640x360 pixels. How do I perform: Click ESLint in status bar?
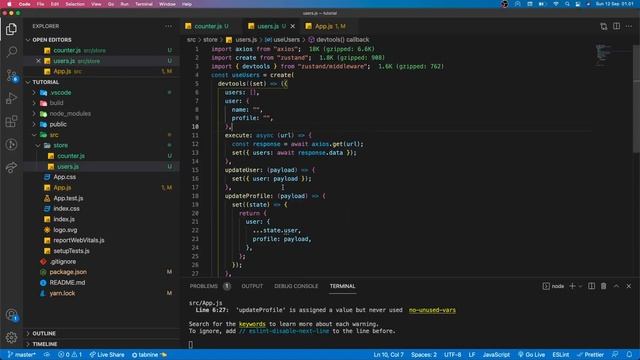[x=561, y=355]
